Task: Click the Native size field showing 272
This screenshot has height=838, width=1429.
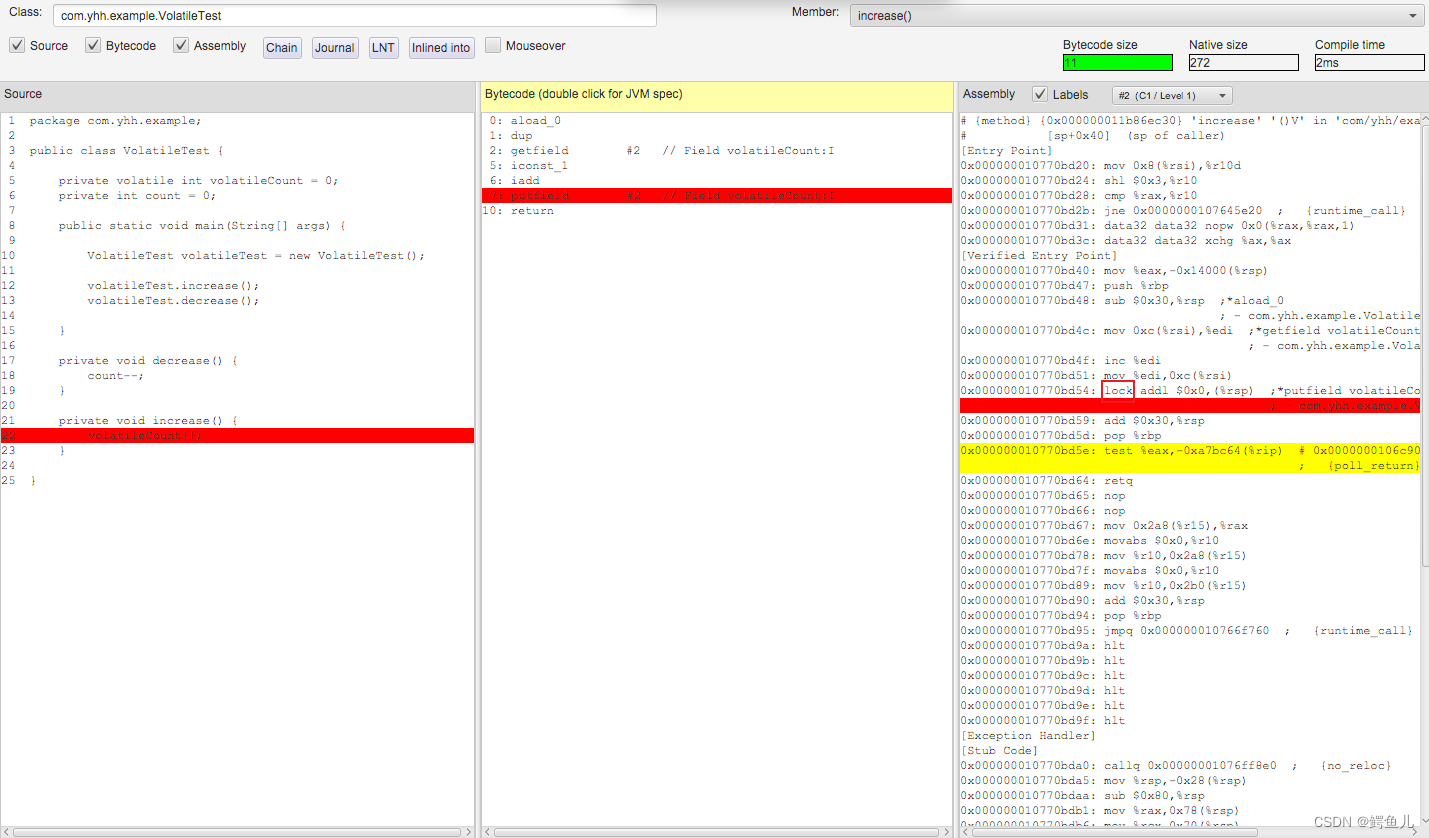Action: tap(1244, 62)
